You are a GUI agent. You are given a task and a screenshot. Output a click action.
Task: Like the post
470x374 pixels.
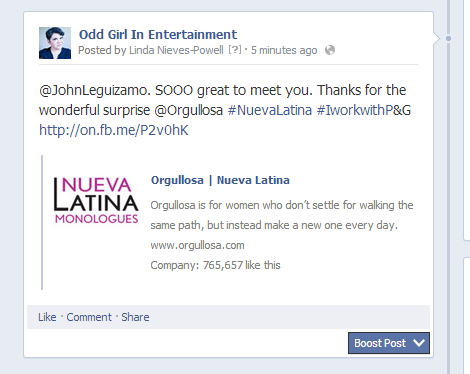tap(47, 317)
